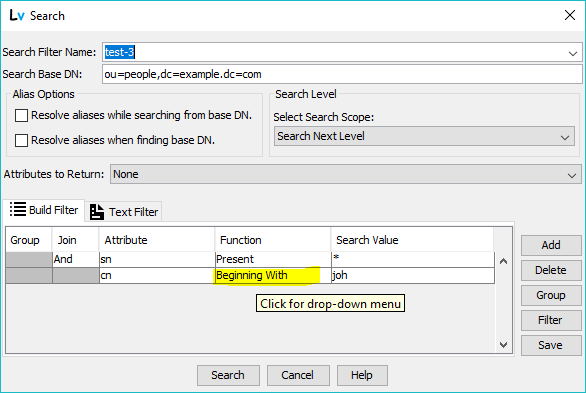The width and height of the screenshot is (586, 393).
Task: Open Help for the search dialog
Action: coord(362,375)
